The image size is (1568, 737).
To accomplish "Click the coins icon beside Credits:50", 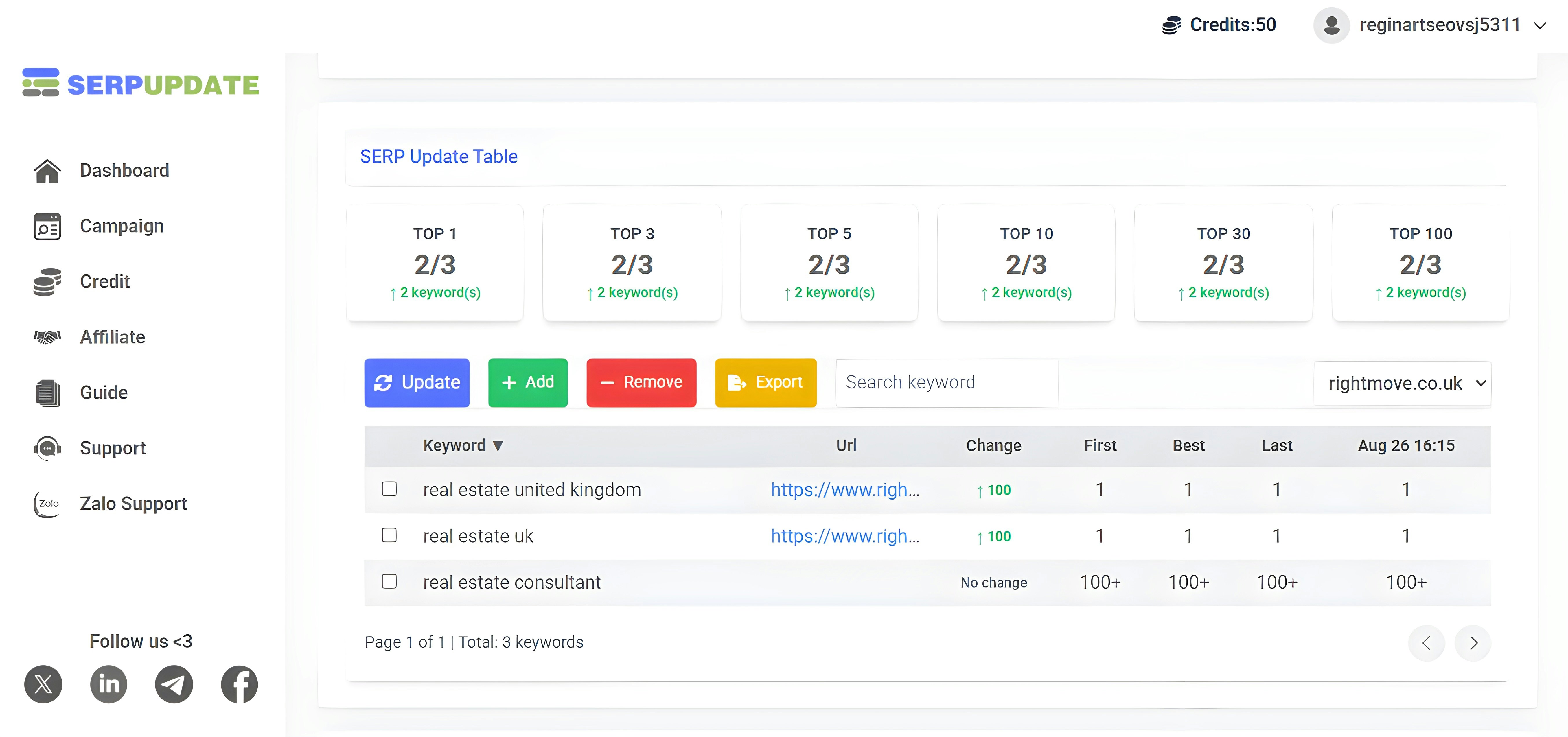I will [x=1171, y=25].
